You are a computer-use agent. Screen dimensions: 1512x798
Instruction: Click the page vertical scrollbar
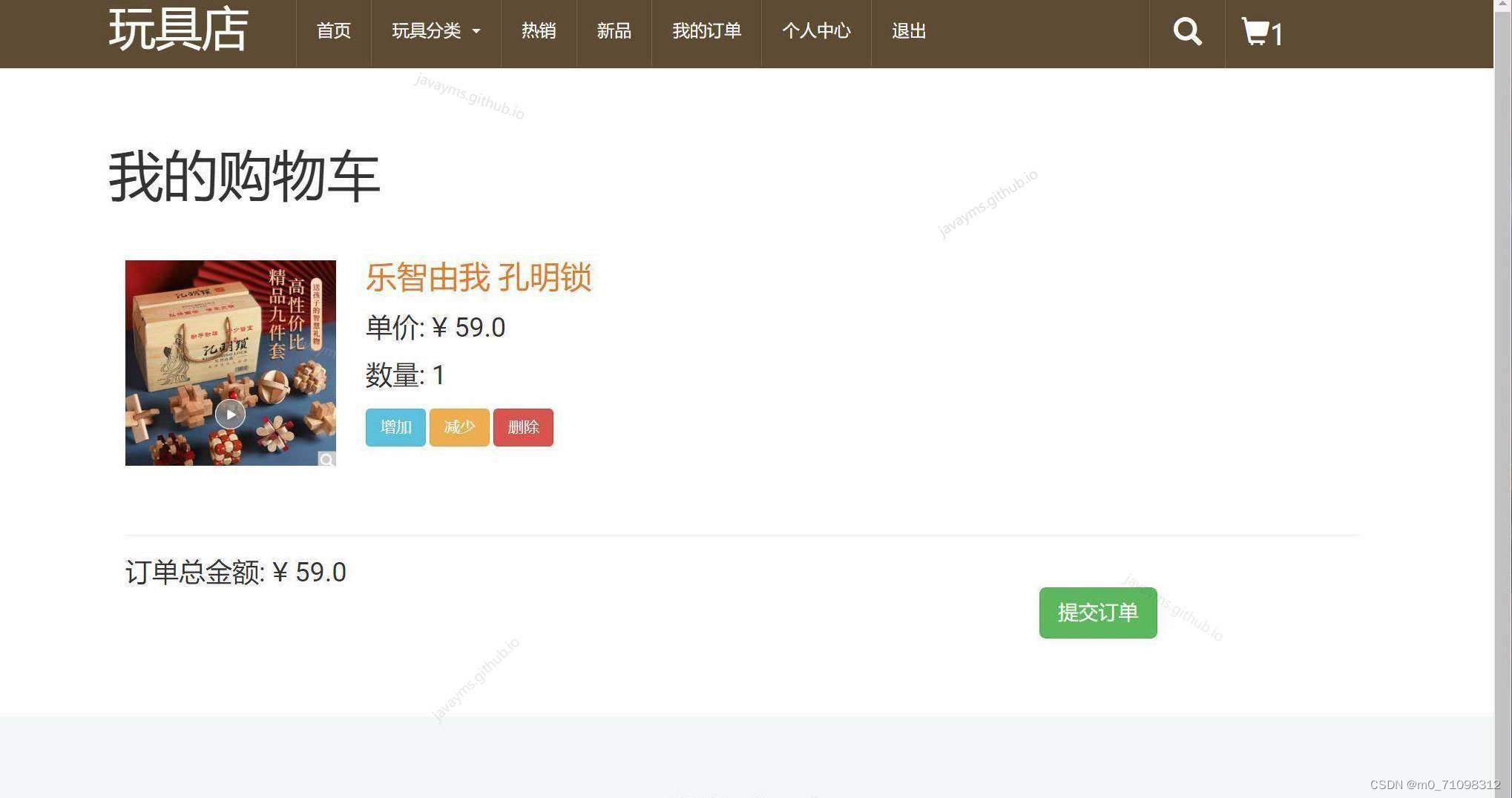1503,399
